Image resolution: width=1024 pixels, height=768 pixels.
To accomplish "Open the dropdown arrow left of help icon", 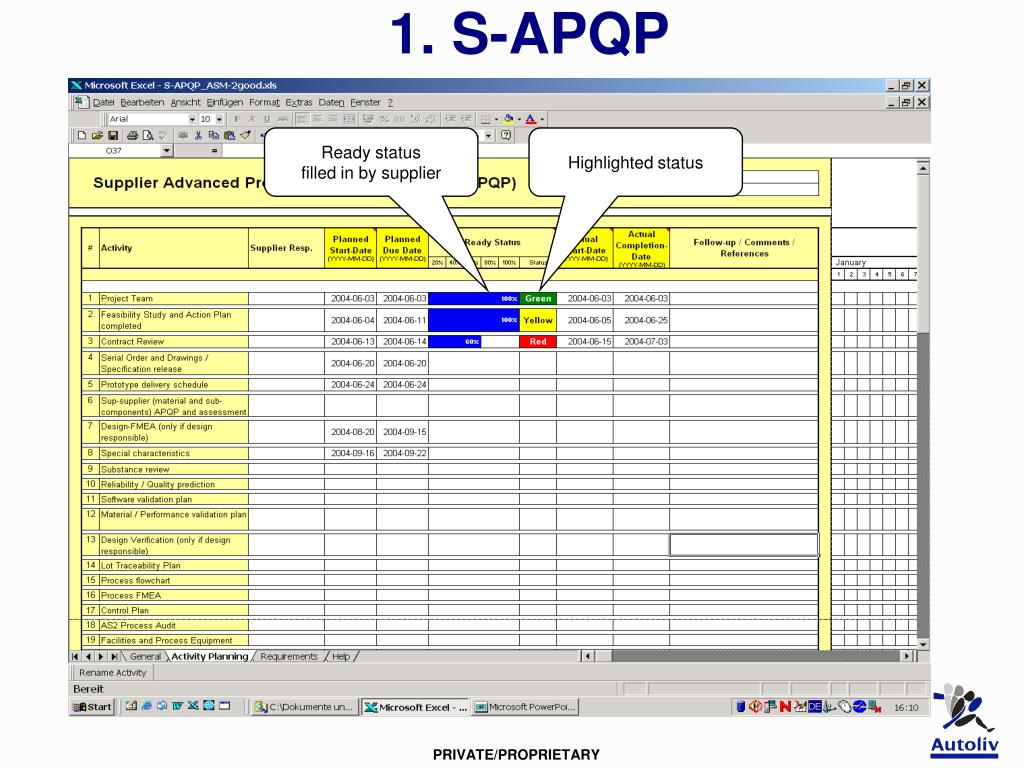I will 488,135.
